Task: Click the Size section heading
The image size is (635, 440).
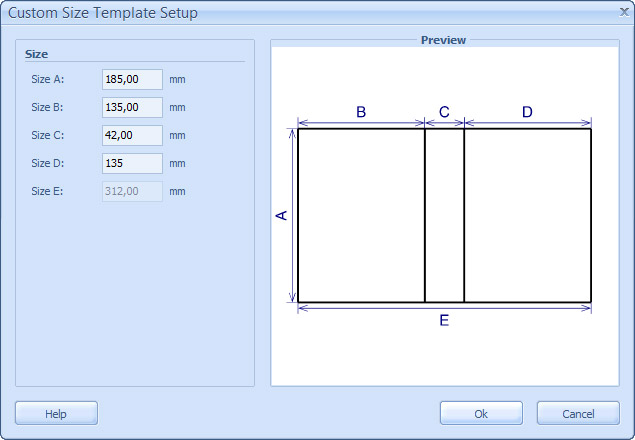Action: [36, 54]
